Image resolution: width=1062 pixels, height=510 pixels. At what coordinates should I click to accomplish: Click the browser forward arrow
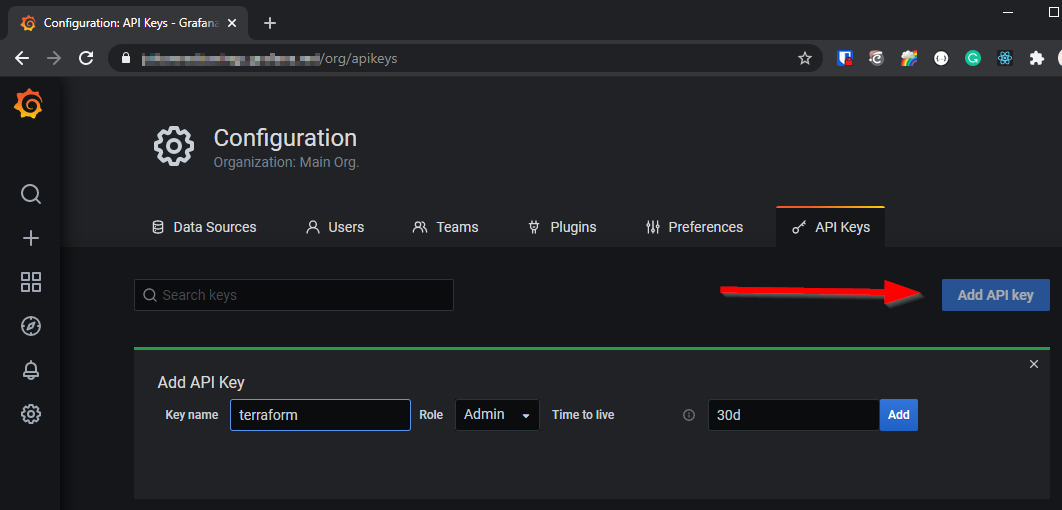coord(54,58)
